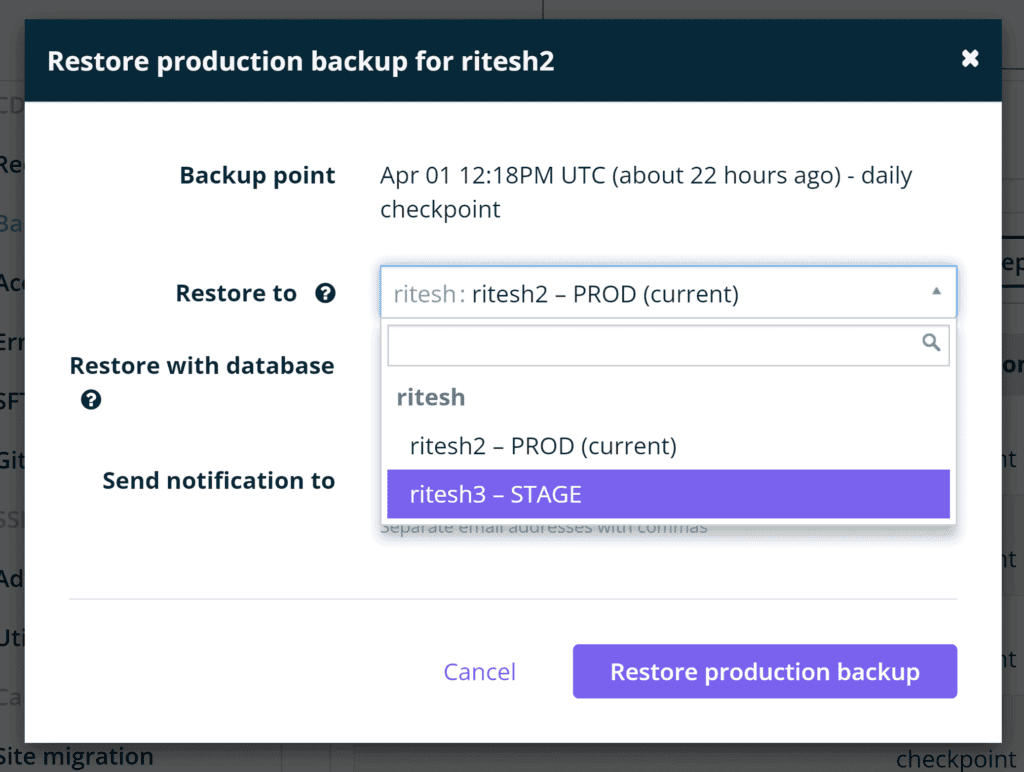Click the Send notification to label
1024x772 pixels.
point(219,481)
